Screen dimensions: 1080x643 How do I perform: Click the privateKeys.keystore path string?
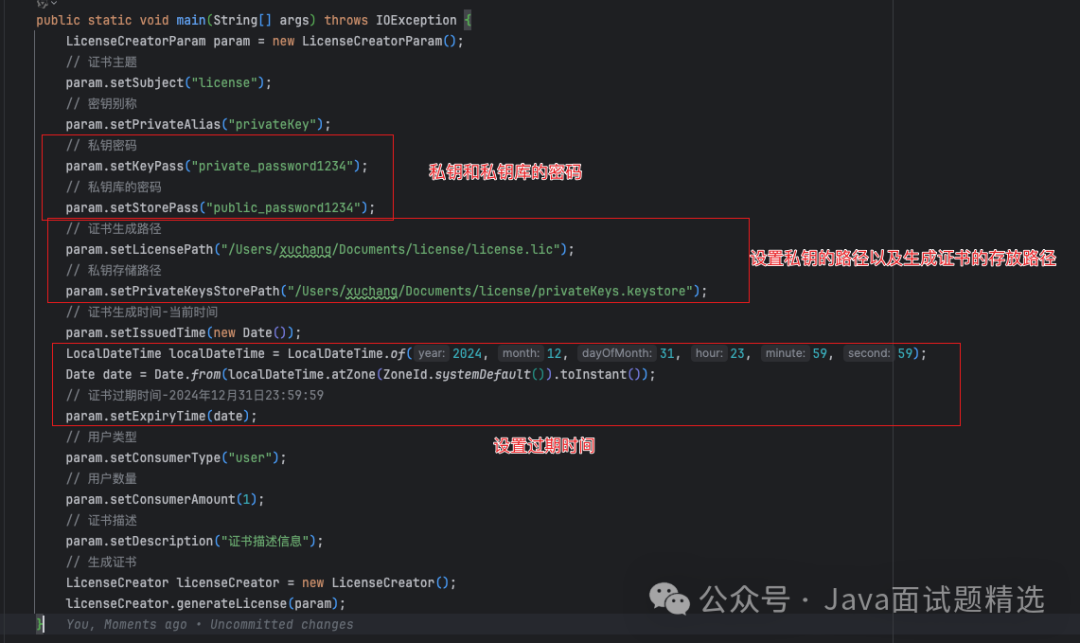[490, 291]
